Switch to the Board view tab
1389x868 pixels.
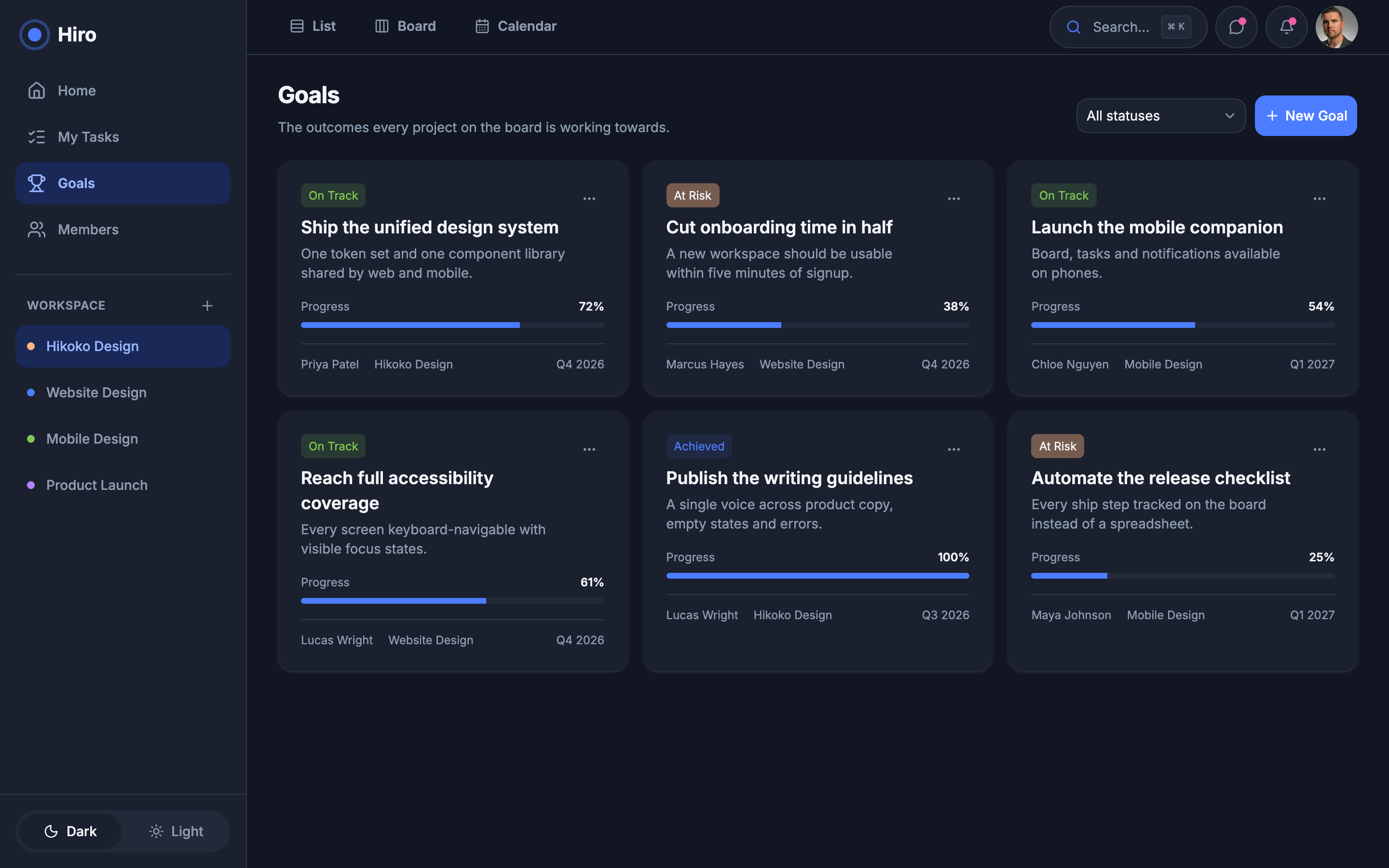tap(405, 27)
